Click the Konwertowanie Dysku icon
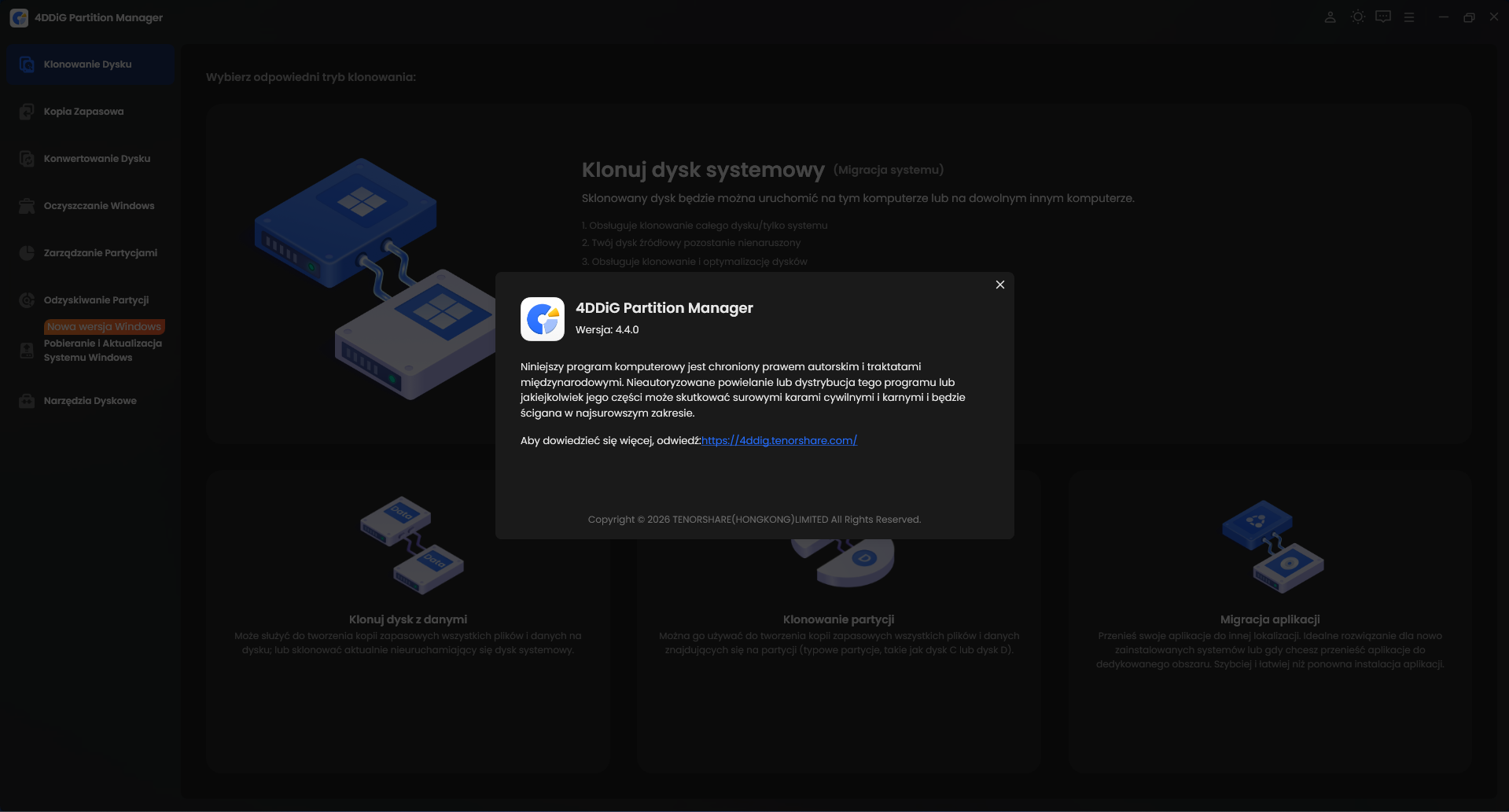1509x812 pixels. click(x=27, y=159)
